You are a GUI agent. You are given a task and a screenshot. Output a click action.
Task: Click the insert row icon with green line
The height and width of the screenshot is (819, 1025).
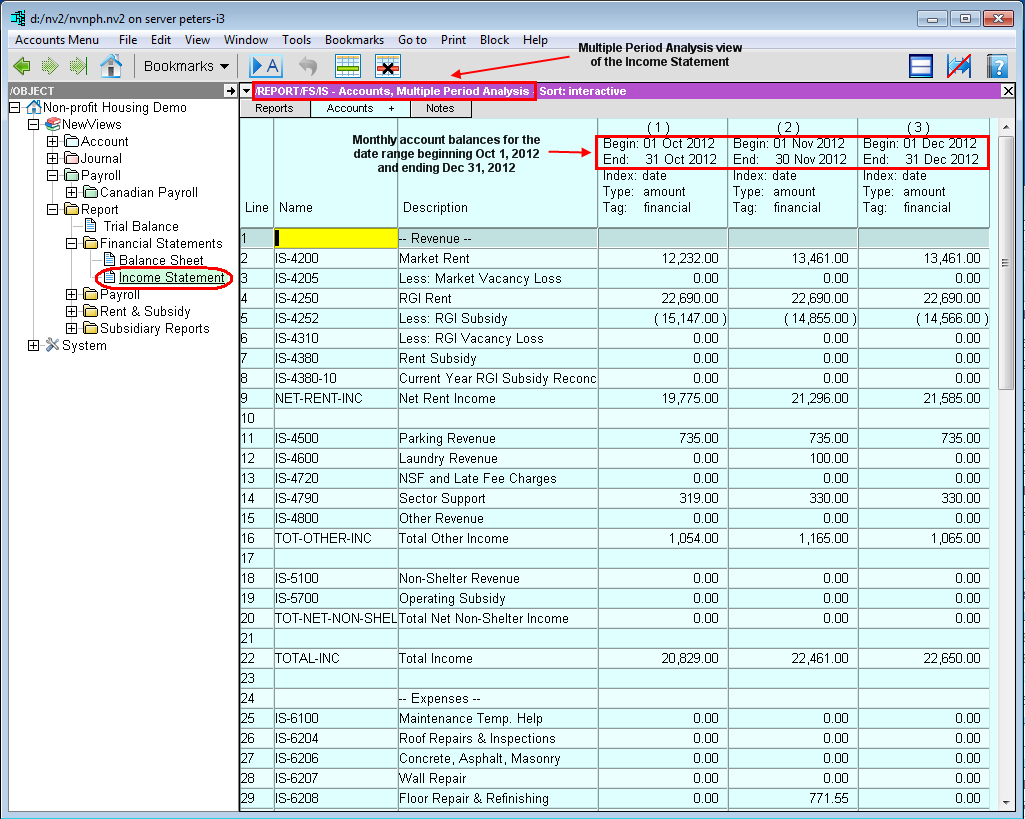coord(347,67)
